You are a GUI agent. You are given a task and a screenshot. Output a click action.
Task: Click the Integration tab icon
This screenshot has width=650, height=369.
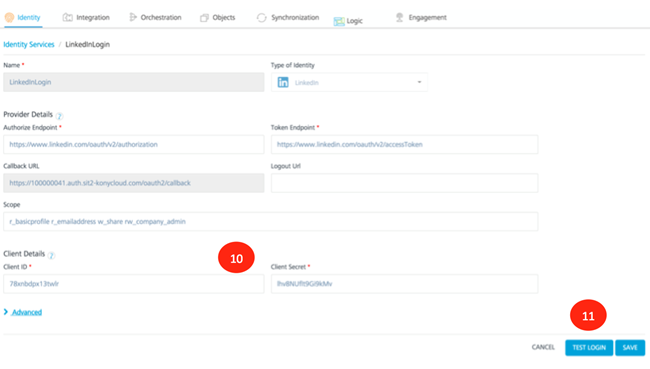[x=68, y=17]
